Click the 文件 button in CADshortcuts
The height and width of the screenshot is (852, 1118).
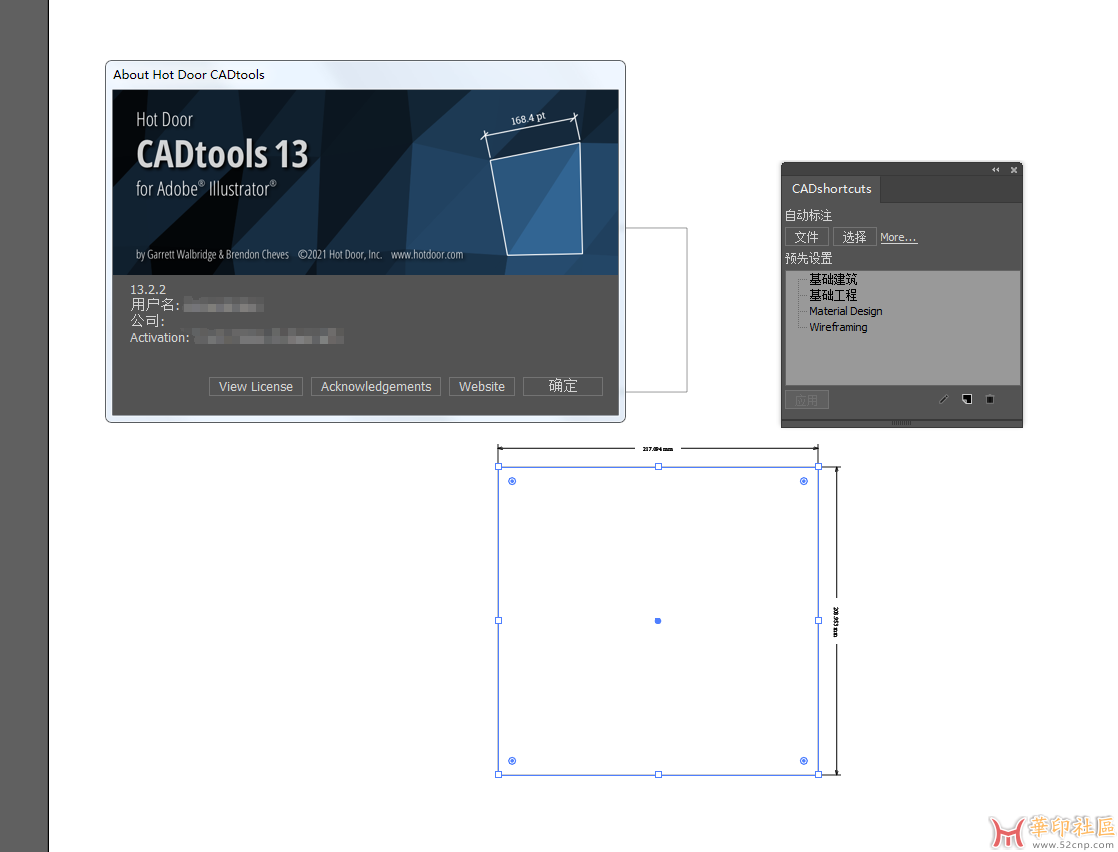[806, 237]
